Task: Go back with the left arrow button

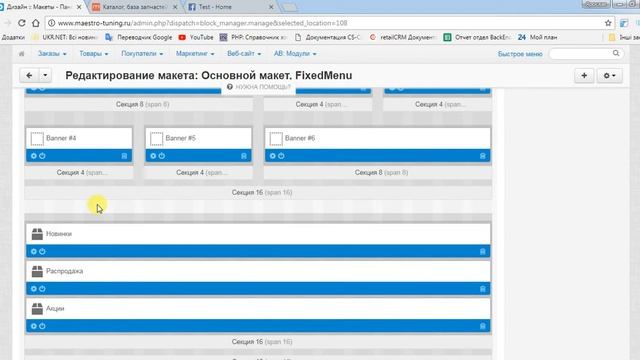Action: point(29,75)
